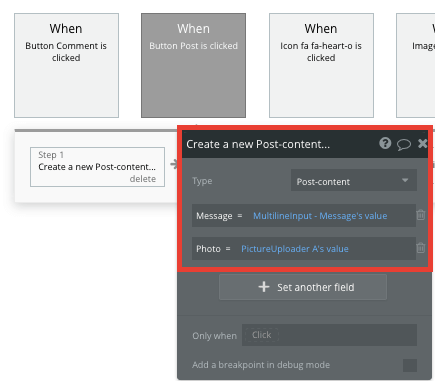Click the Type label
Viewport: 435px width, 381px height.
coord(202,181)
